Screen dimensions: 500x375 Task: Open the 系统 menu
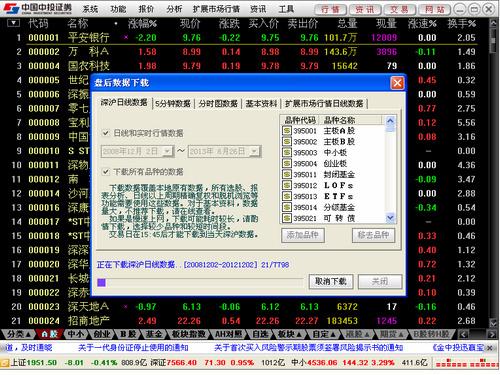(90, 9)
